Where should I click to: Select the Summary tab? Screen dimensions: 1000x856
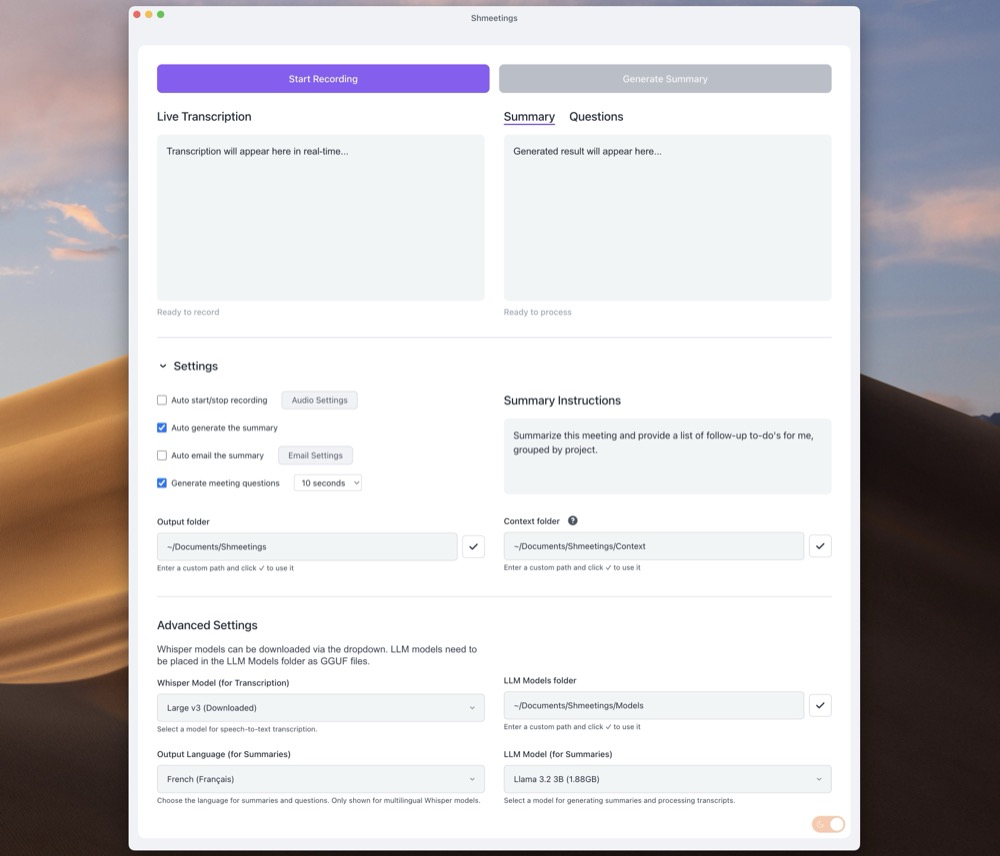tap(528, 117)
